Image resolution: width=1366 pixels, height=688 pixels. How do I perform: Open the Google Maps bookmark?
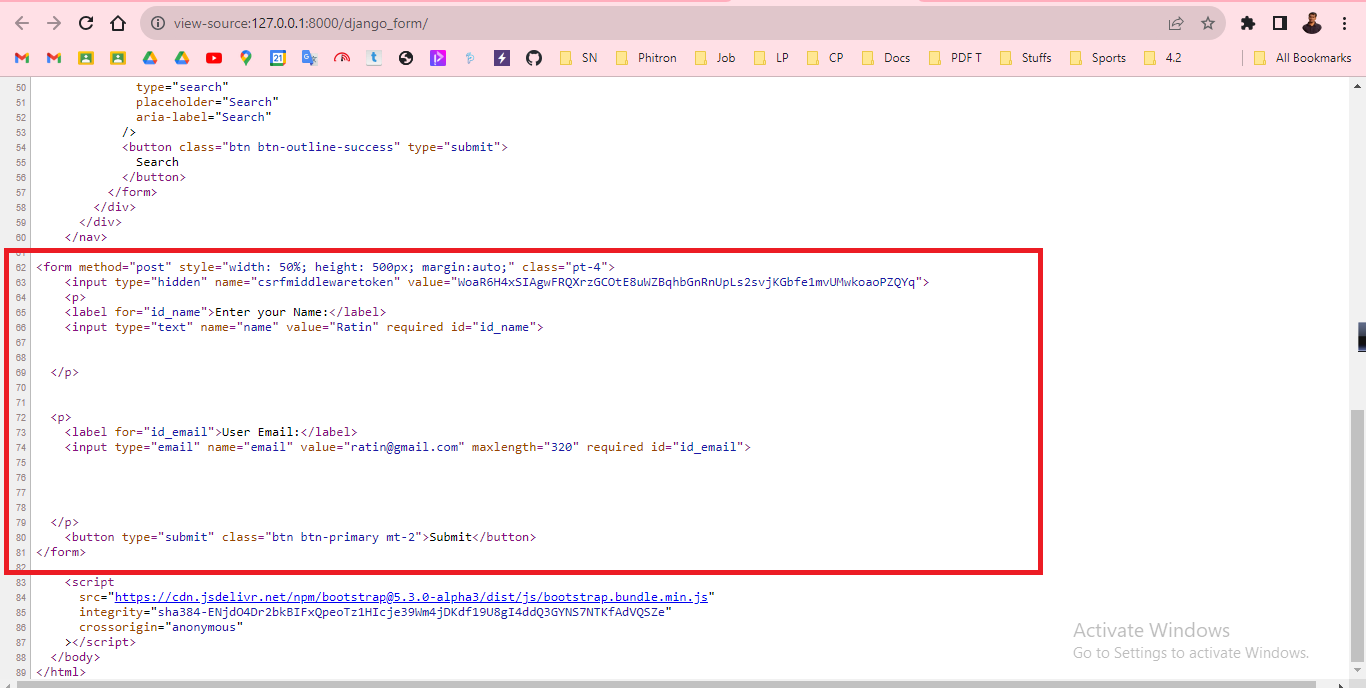coord(246,58)
